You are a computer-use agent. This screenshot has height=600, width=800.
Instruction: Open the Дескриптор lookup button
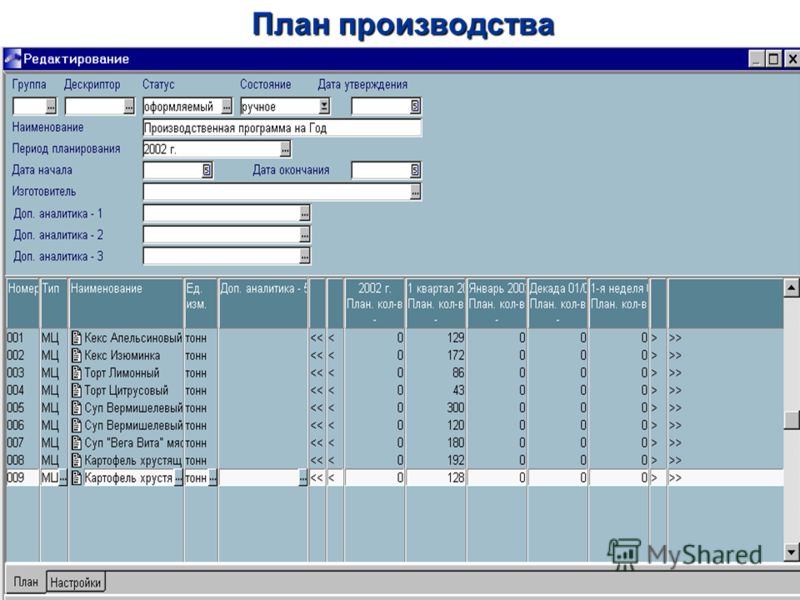pos(129,107)
